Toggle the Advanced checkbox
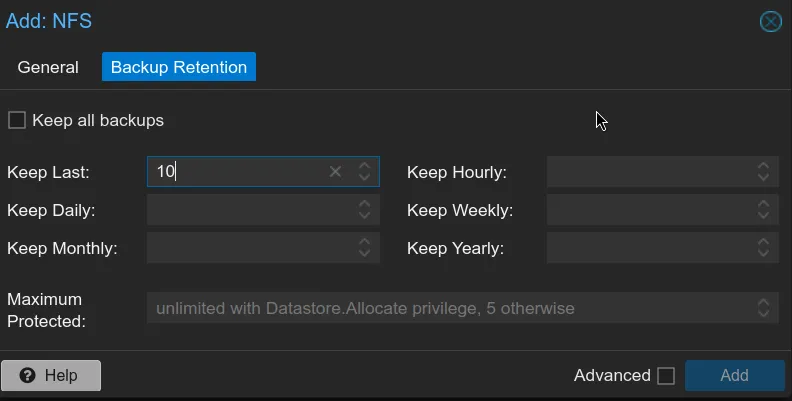 click(666, 376)
